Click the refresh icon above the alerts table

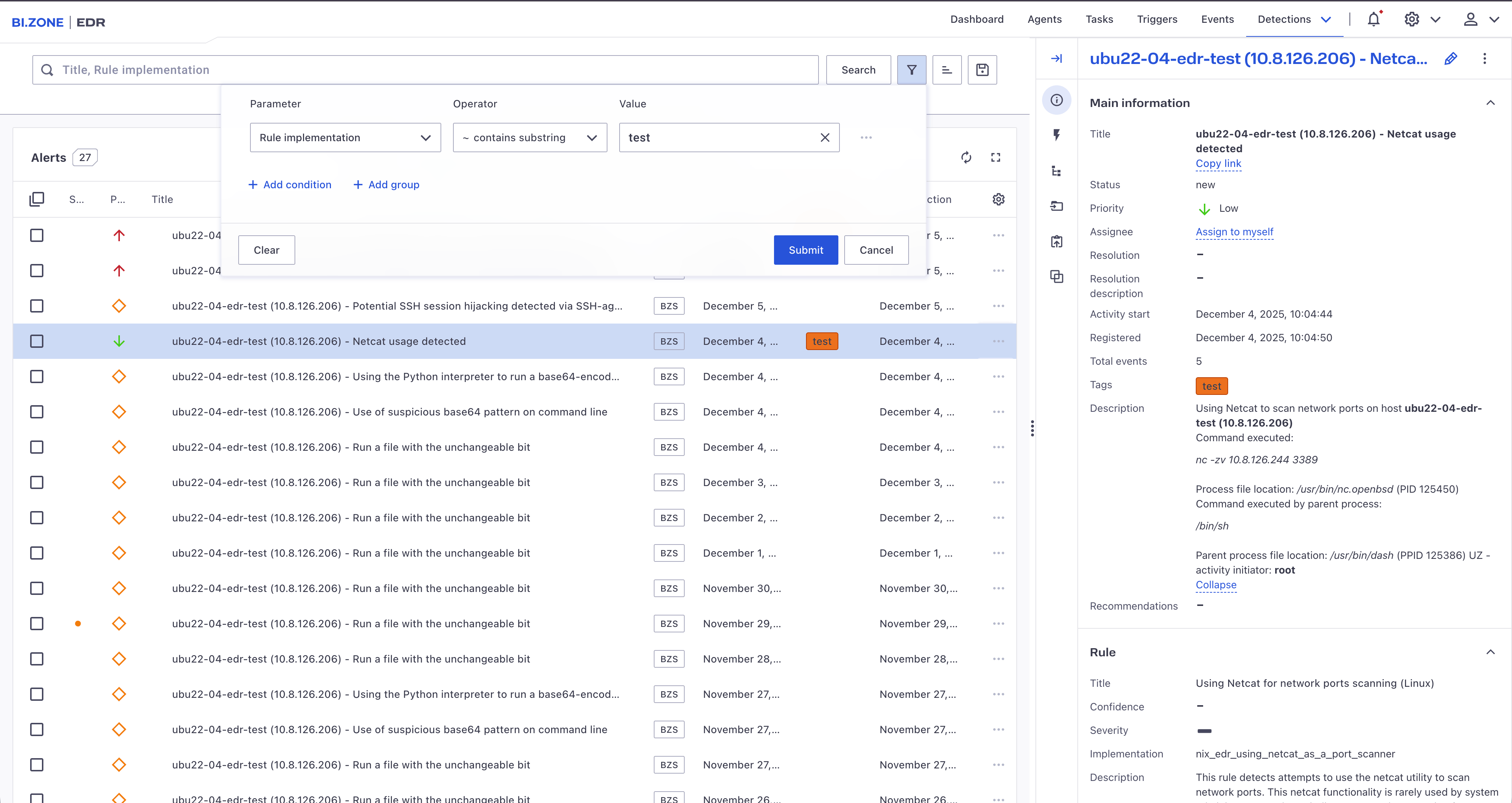coord(966,157)
